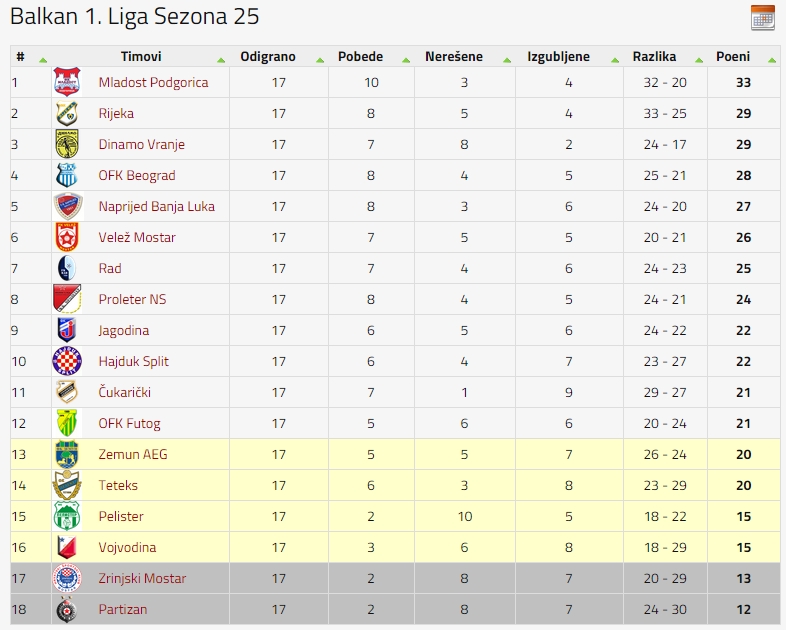Click the Timovi column header
Viewport: 786px width, 630px height.
pyautogui.click(x=141, y=56)
